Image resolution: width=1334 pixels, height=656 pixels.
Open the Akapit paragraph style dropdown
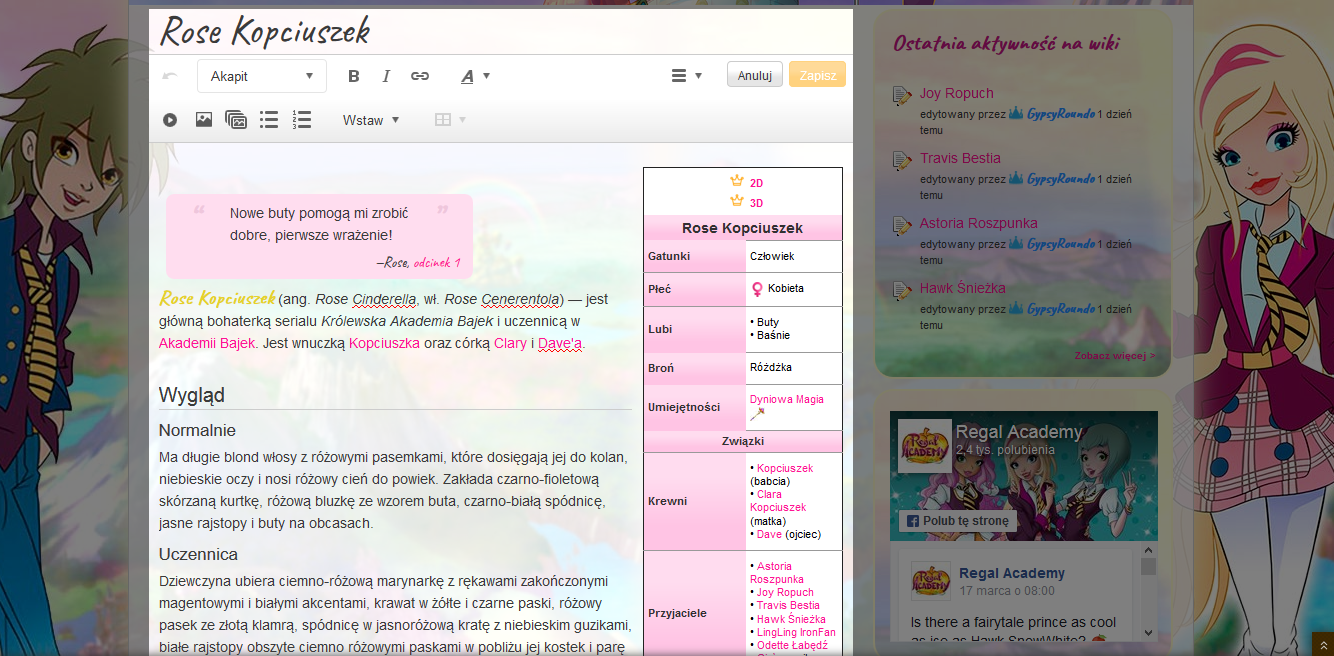[x=262, y=76]
